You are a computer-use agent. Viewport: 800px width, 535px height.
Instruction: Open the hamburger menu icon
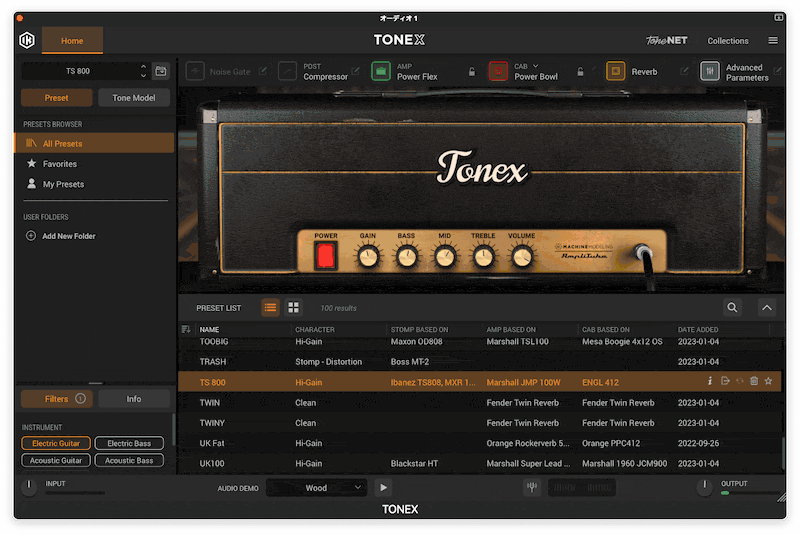773,40
